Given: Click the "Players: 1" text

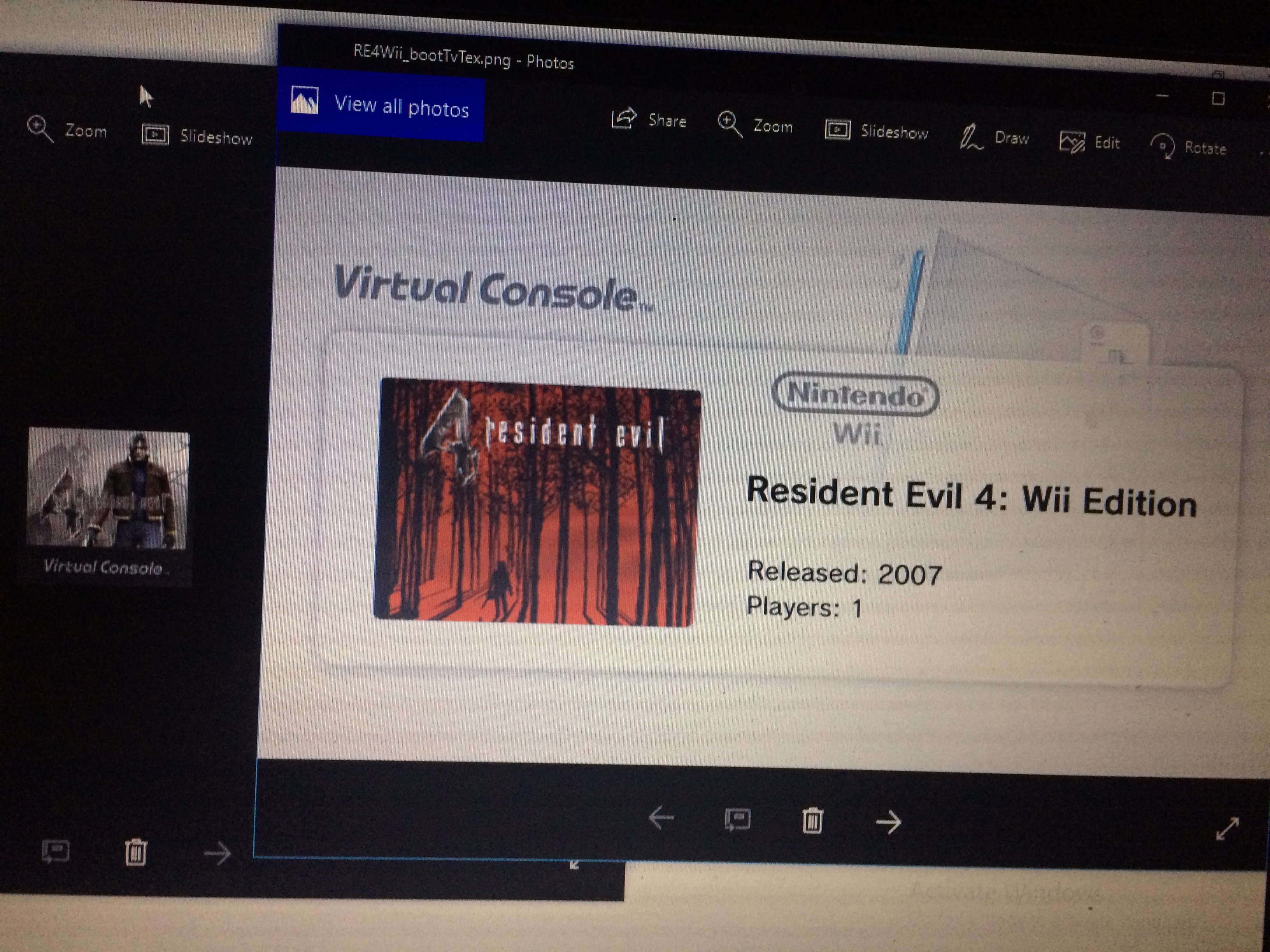Looking at the screenshot, I should coord(804,607).
